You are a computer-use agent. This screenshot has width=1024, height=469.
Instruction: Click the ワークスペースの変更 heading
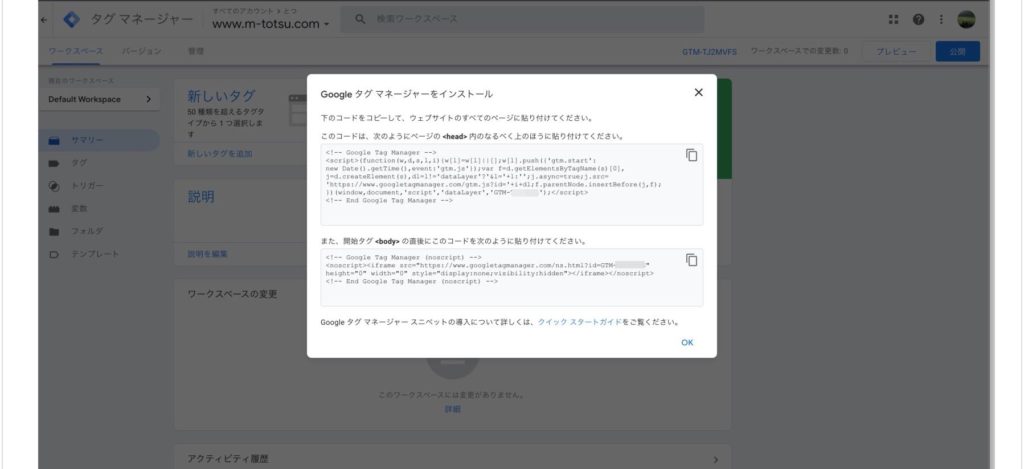[232, 294]
